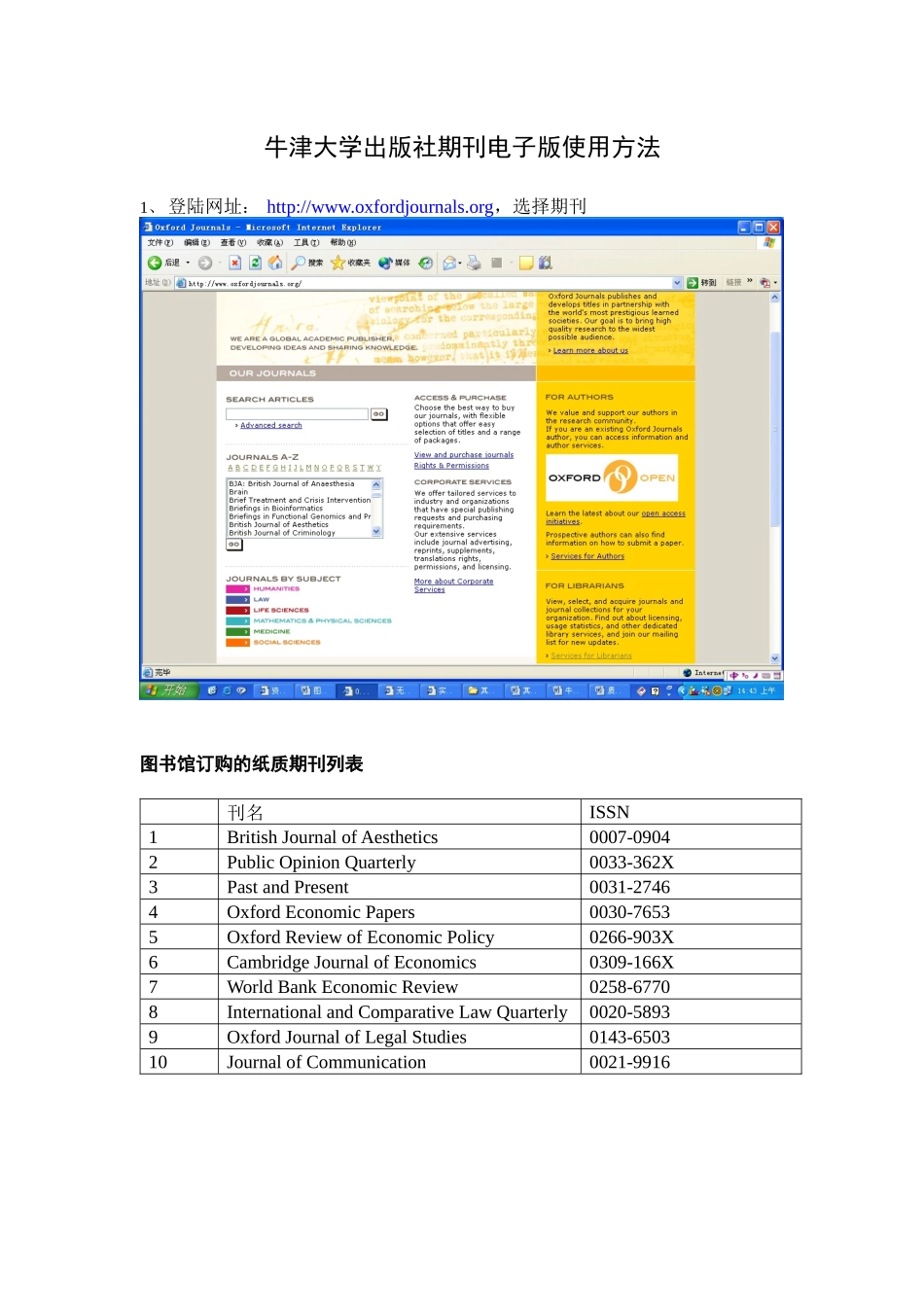Open the Services for Authors link
The height and width of the screenshot is (1307, 924).
(587, 556)
